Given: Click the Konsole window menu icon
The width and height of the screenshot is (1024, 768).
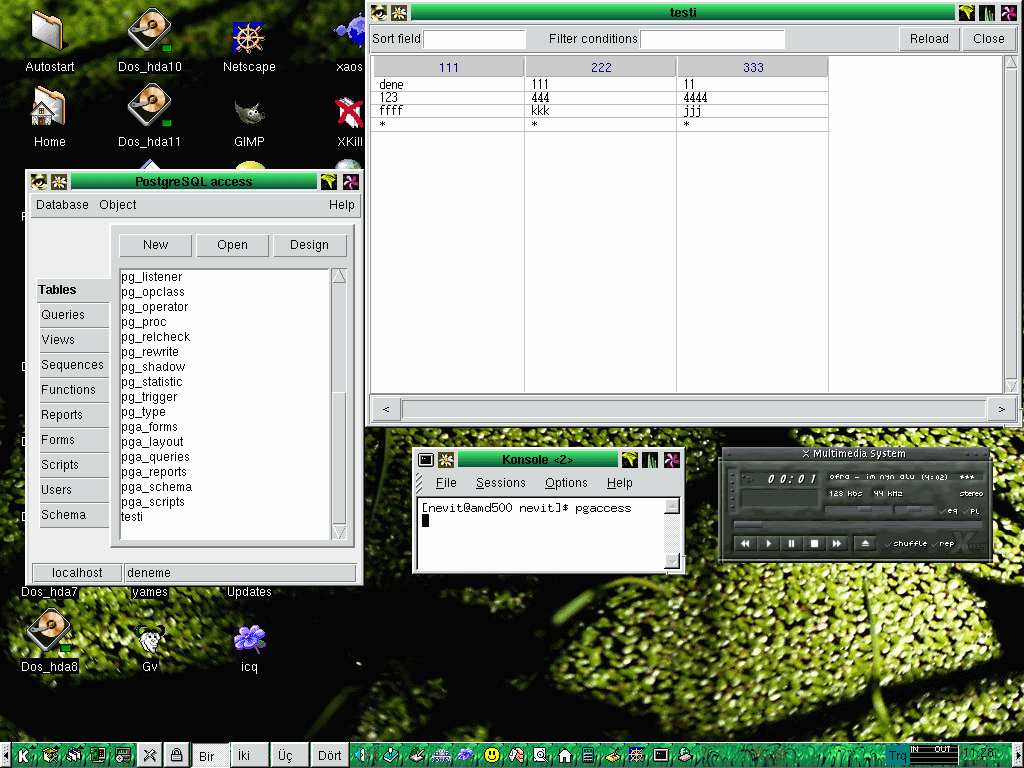Looking at the screenshot, I should [x=426, y=460].
